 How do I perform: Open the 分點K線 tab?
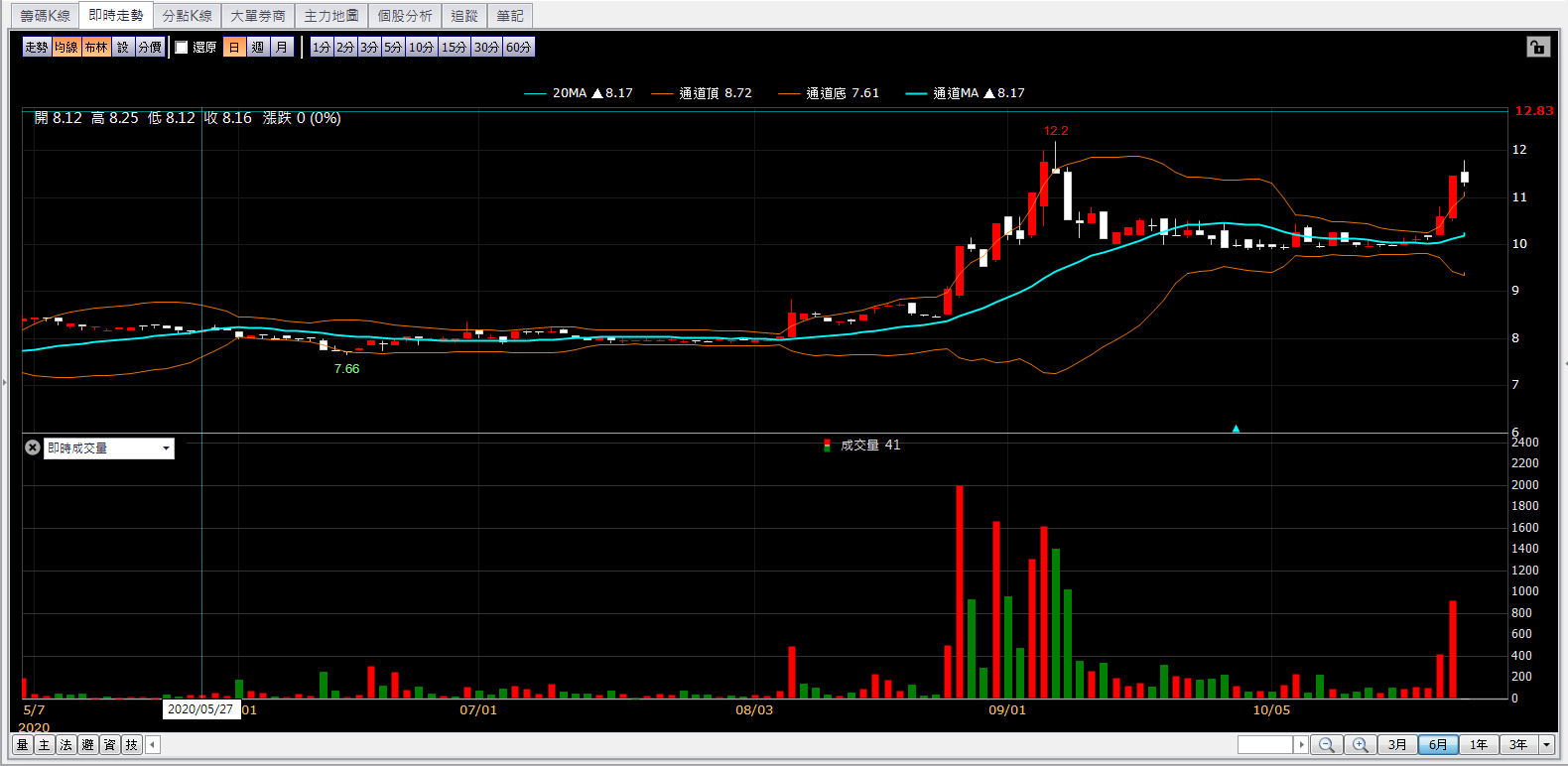click(x=188, y=16)
